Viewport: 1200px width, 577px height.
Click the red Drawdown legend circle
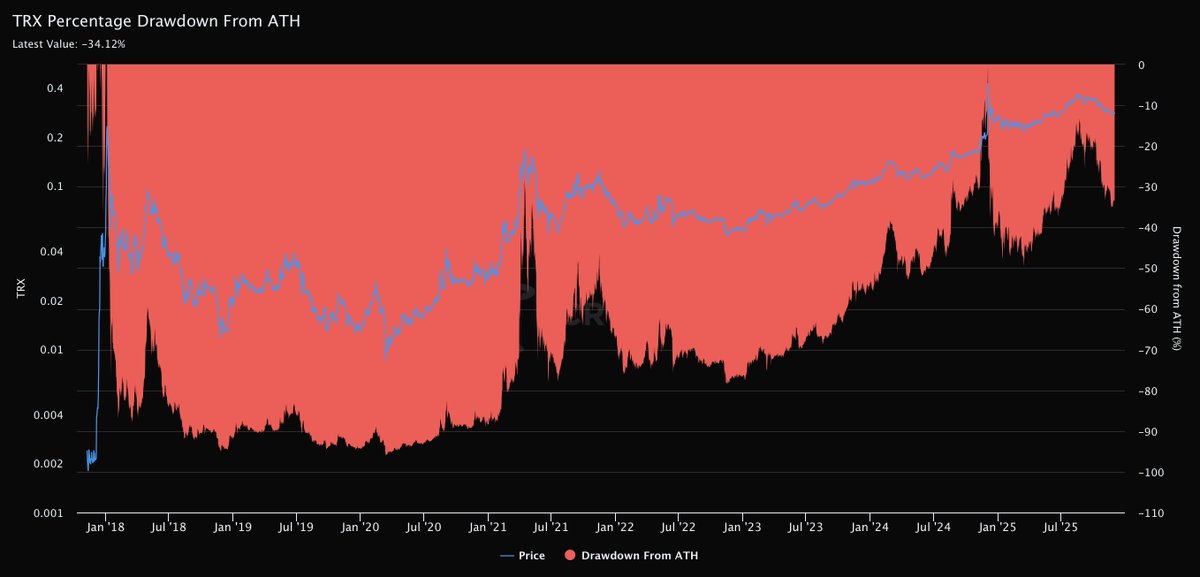568,555
